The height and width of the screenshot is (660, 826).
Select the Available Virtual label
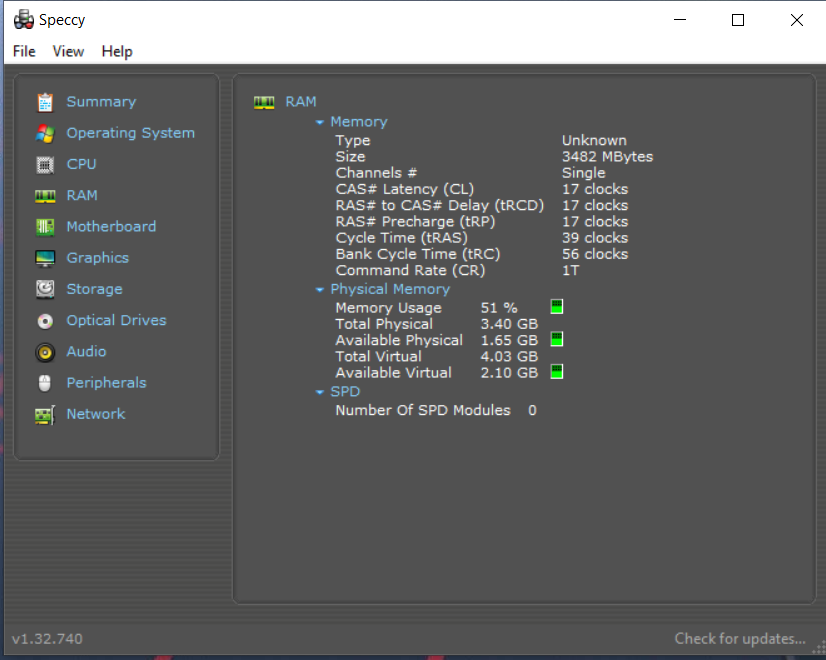pyautogui.click(x=394, y=373)
